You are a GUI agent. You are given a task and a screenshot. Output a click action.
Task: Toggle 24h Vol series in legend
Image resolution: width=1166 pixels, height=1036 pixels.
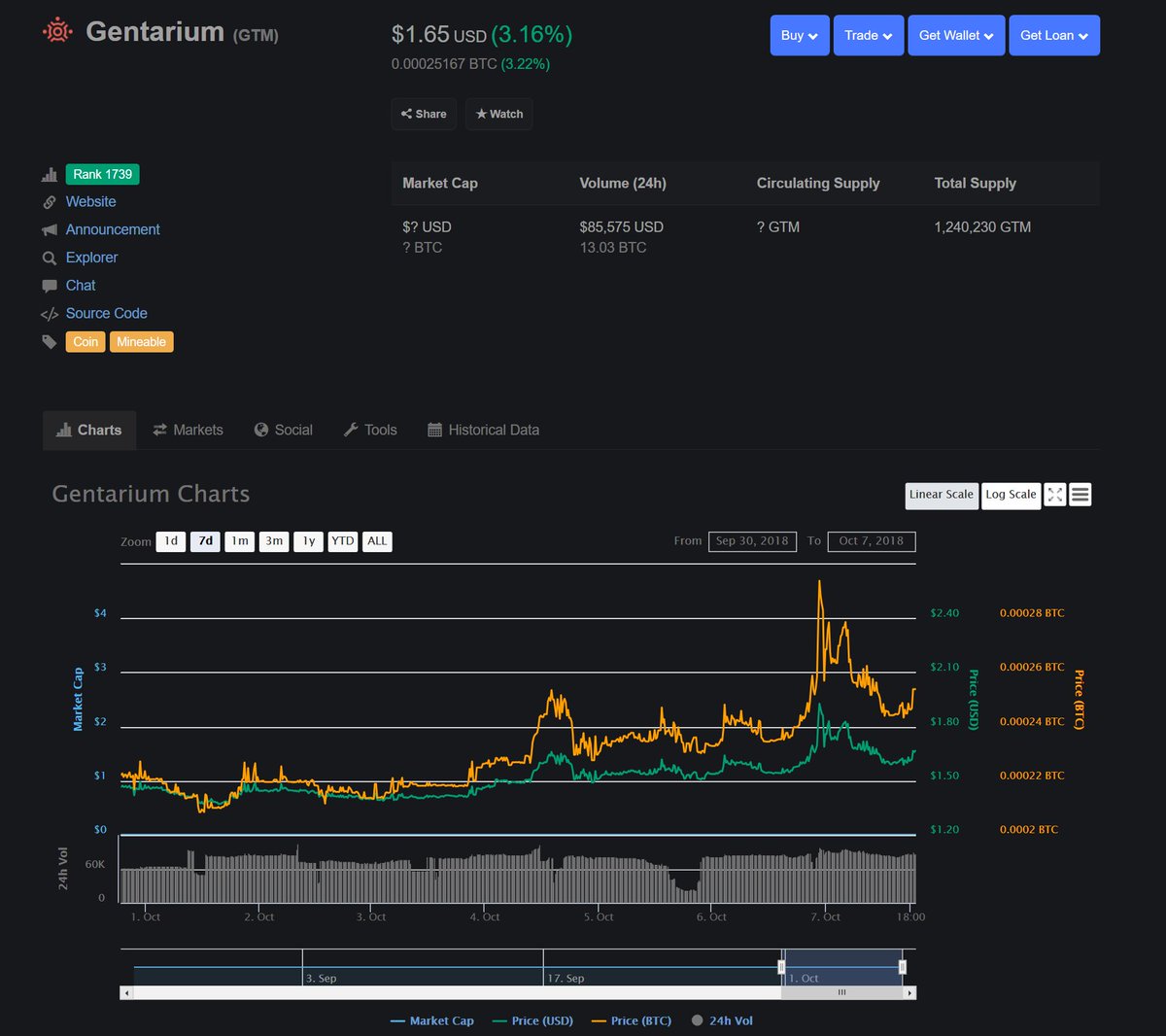click(722, 1020)
